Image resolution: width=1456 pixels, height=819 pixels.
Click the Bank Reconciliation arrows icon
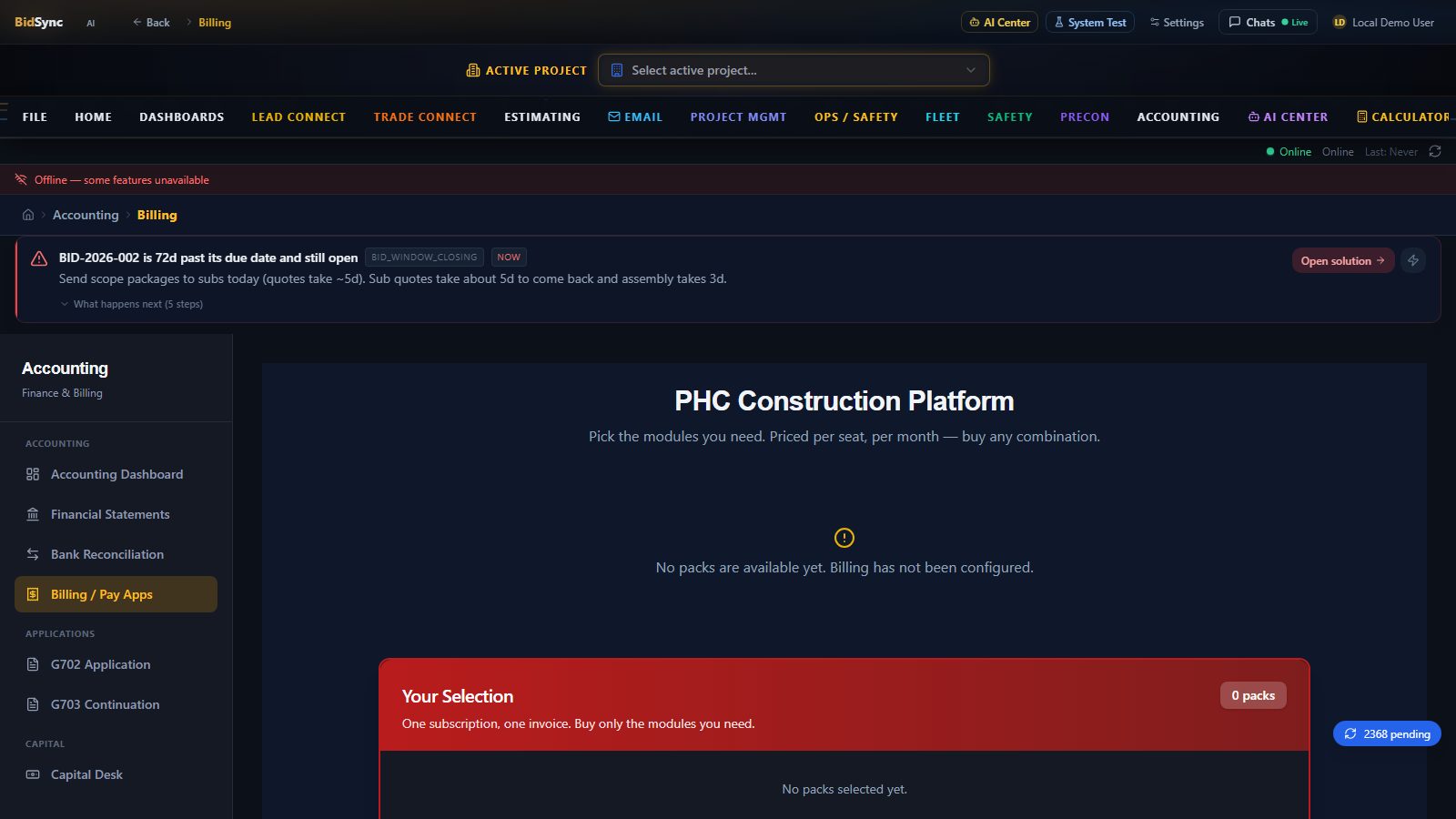click(x=33, y=554)
